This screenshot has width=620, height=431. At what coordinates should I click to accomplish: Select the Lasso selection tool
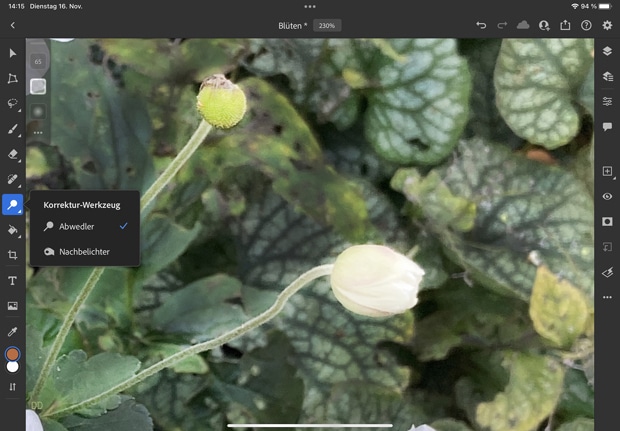[13, 103]
